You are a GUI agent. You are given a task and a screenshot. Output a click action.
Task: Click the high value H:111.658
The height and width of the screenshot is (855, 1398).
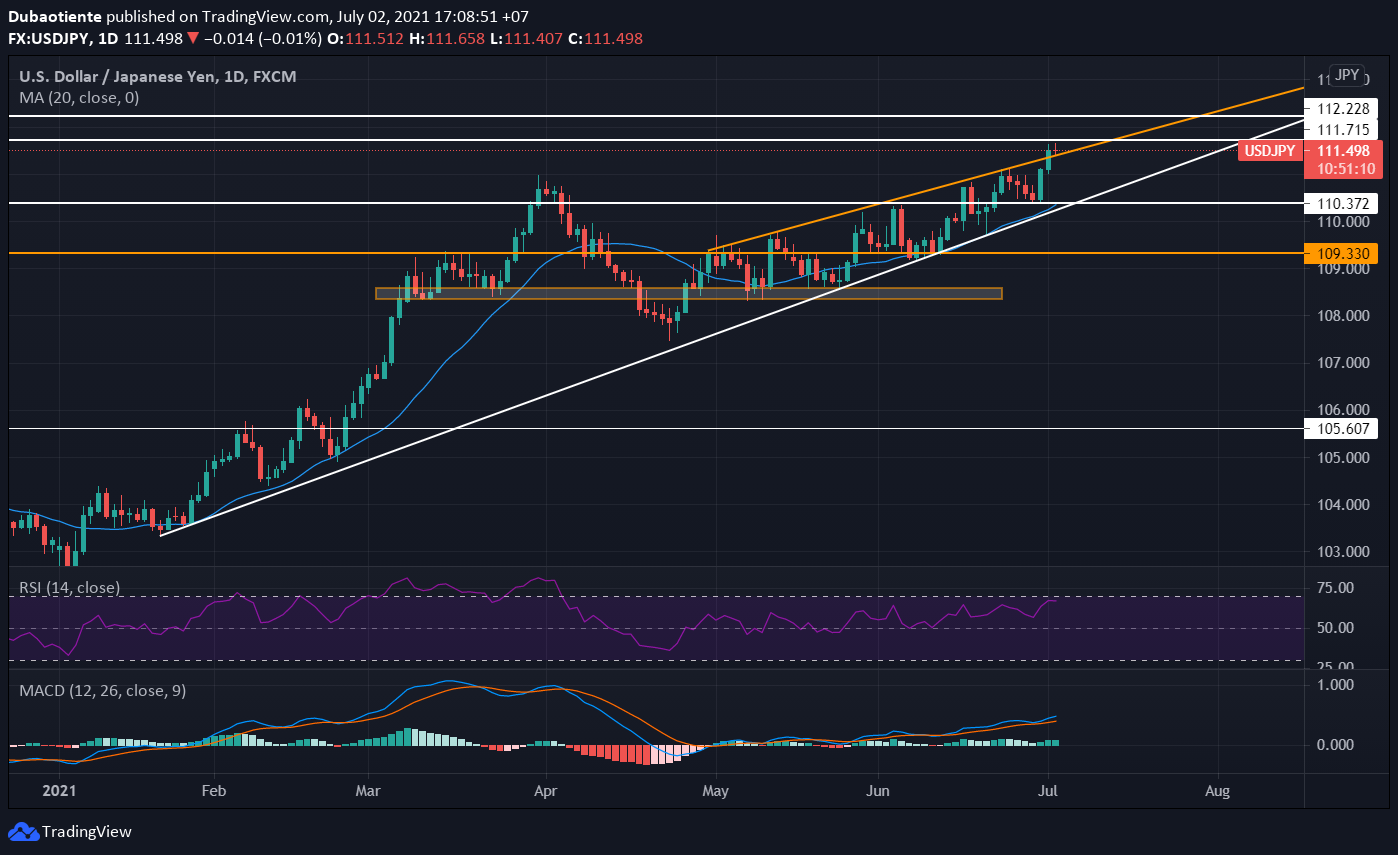point(447,38)
